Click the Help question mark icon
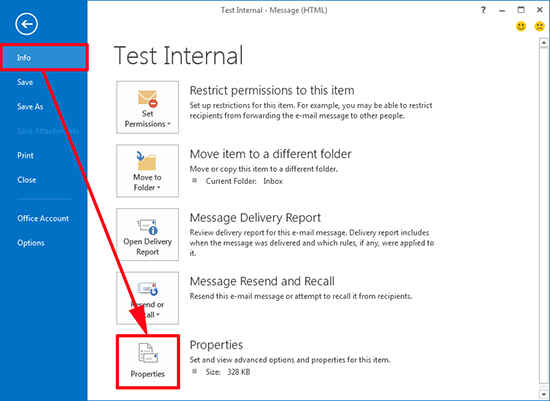 coord(483,10)
